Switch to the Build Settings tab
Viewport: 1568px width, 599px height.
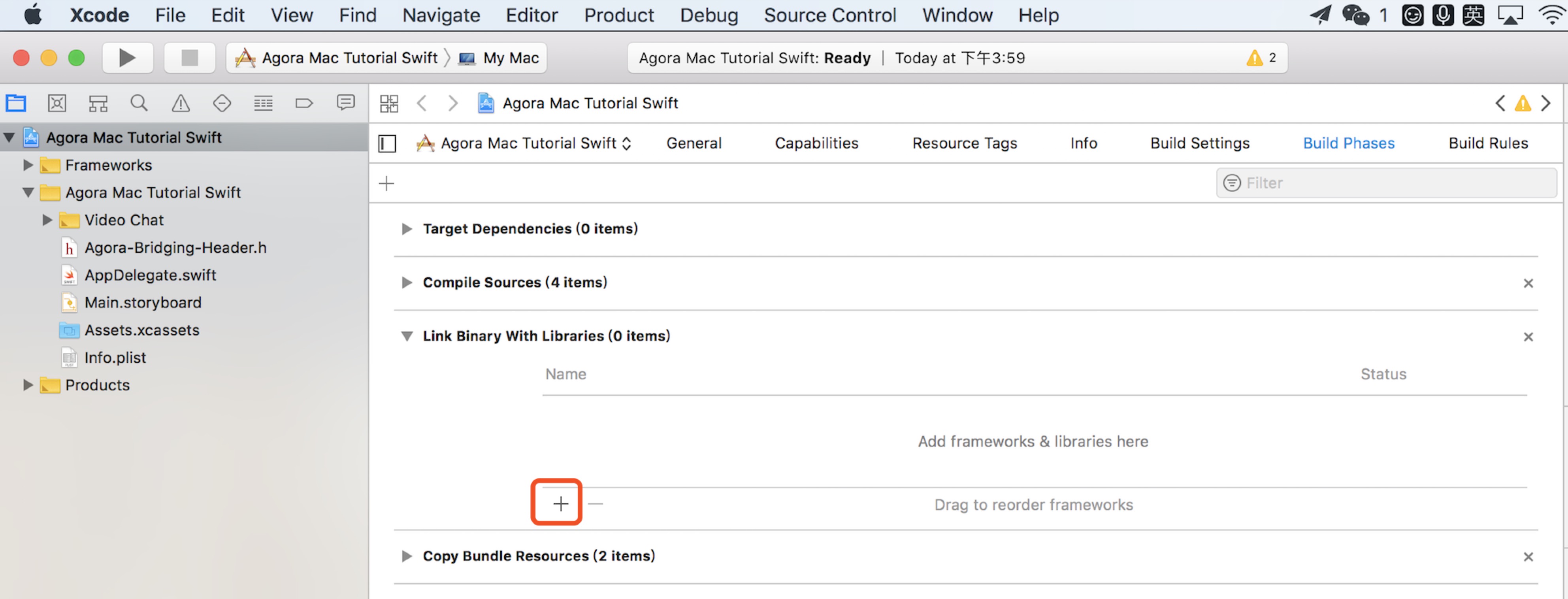point(1199,143)
